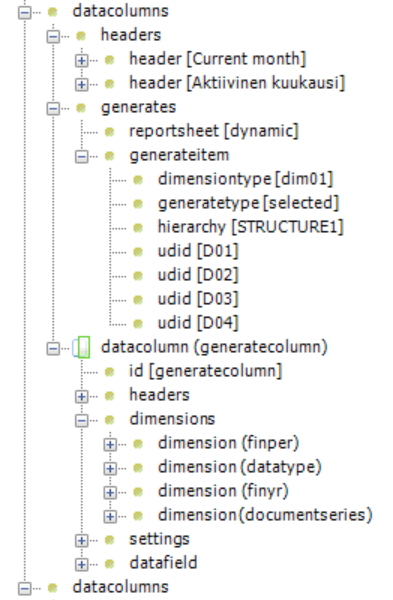This screenshot has width=393, height=600.
Task: Click the bullet icon beside datafield
Action: (109, 564)
